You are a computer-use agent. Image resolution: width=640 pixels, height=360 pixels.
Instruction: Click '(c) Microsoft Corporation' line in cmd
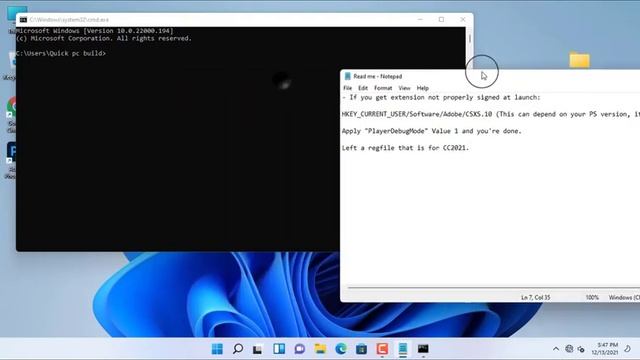pyautogui.click(x=104, y=38)
